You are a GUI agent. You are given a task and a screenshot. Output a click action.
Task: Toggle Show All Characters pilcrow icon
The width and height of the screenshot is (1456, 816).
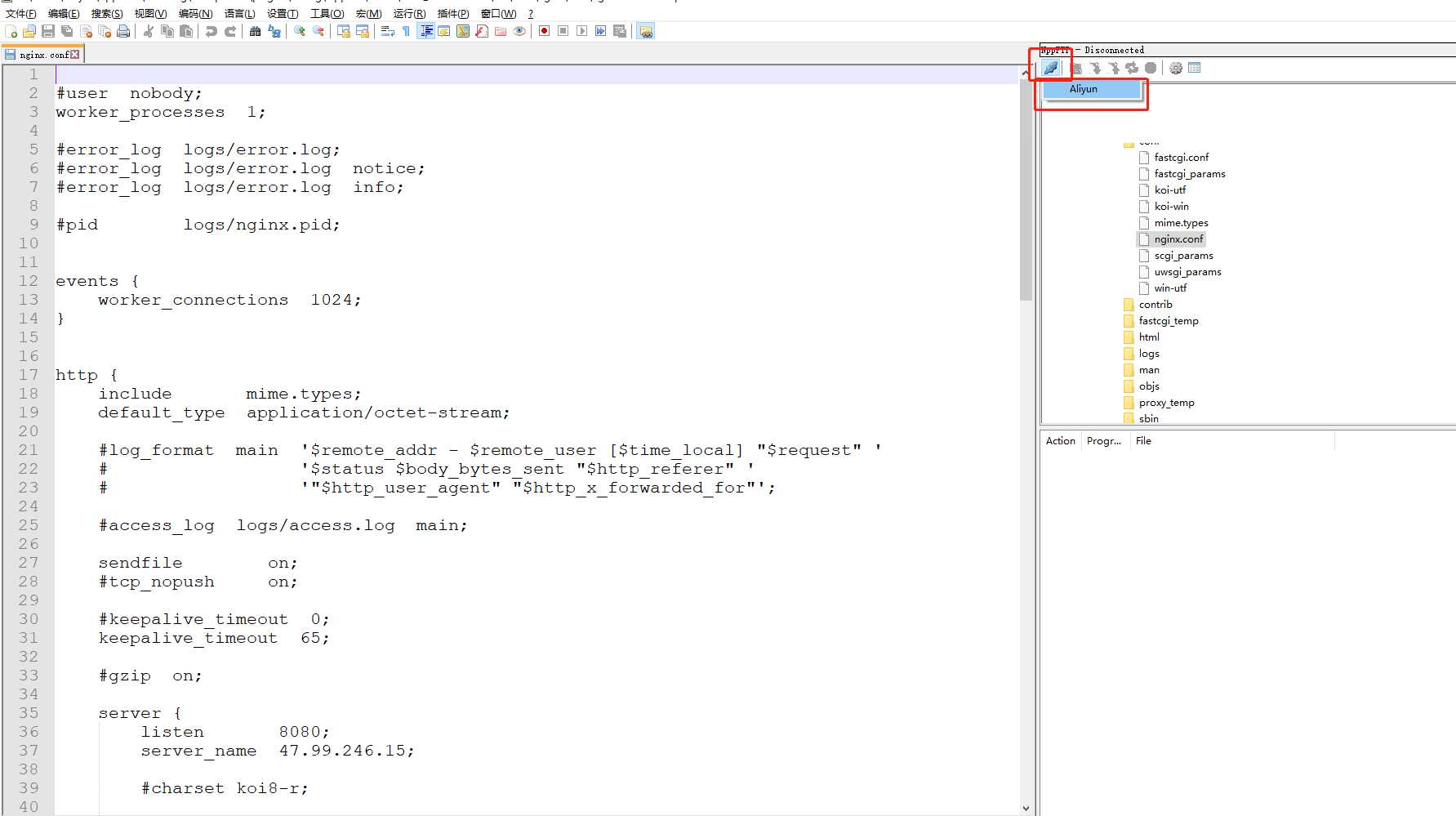tap(407, 31)
